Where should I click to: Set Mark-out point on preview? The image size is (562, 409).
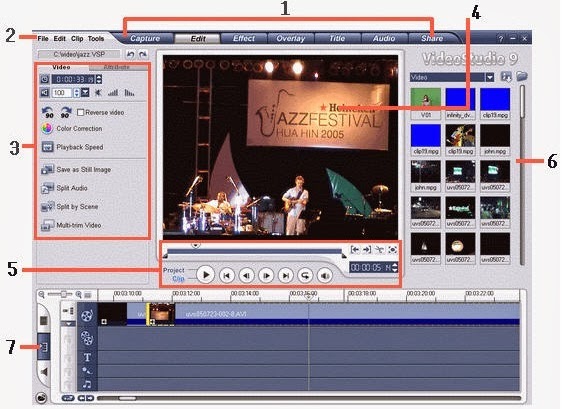(x=367, y=249)
